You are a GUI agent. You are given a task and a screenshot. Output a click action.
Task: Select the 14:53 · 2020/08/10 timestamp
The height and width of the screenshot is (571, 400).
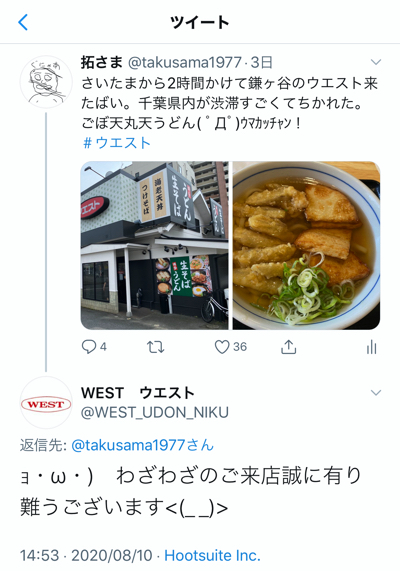click(x=86, y=555)
